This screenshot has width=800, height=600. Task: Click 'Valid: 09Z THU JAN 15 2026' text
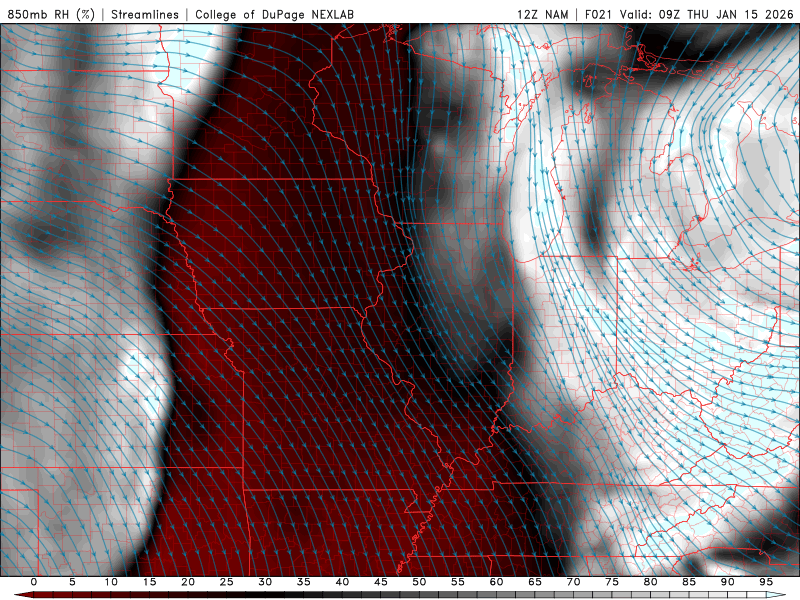pyautogui.click(x=707, y=14)
